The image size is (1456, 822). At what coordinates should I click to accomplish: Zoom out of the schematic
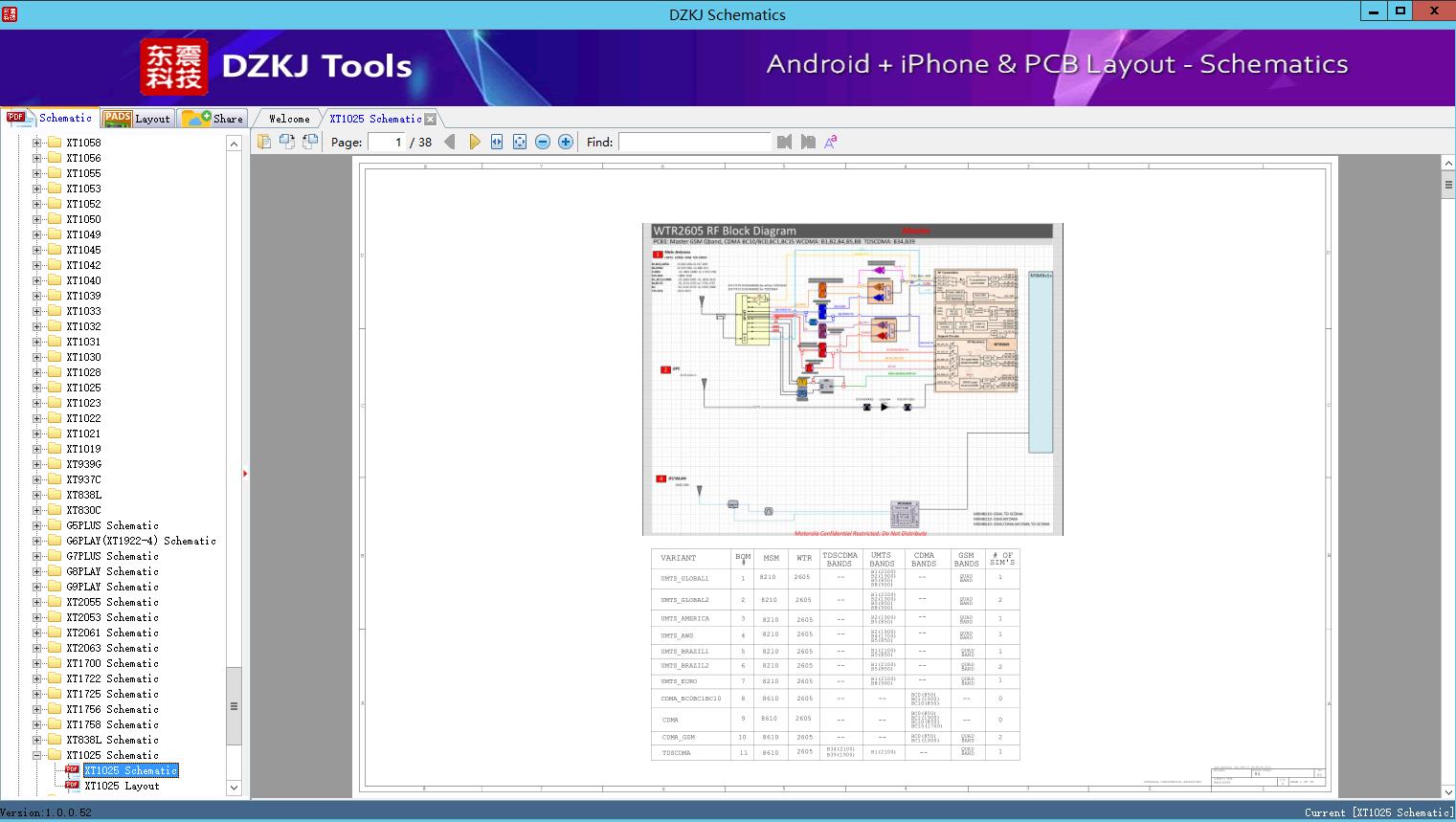pos(543,142)
